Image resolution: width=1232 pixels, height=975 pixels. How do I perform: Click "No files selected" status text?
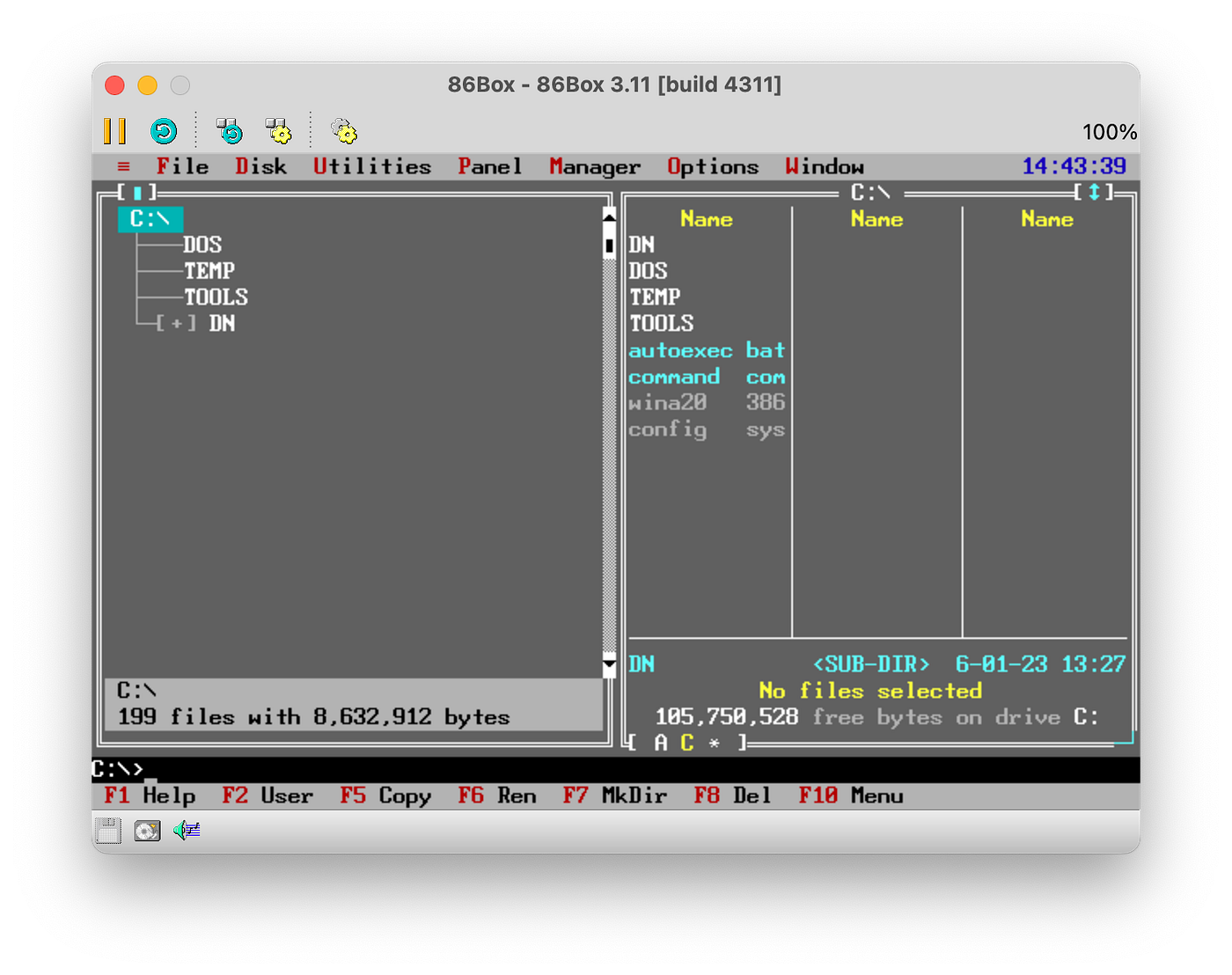(x=870, y=691)
